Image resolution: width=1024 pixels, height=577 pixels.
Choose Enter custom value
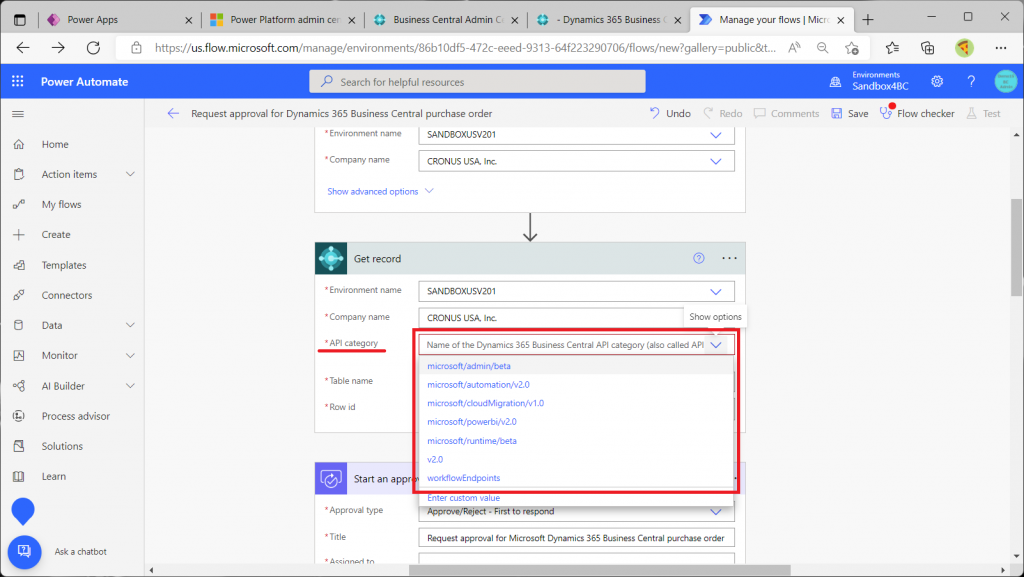pyautogui.click(x=464, y=497)
